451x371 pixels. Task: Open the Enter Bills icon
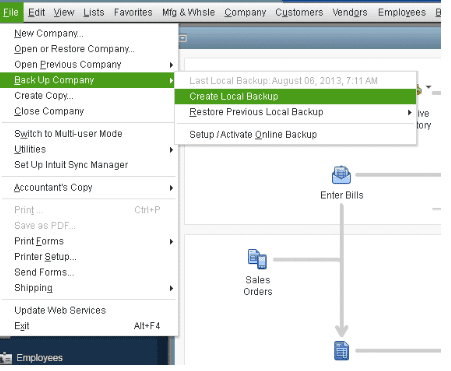click(x=341, y=175)
